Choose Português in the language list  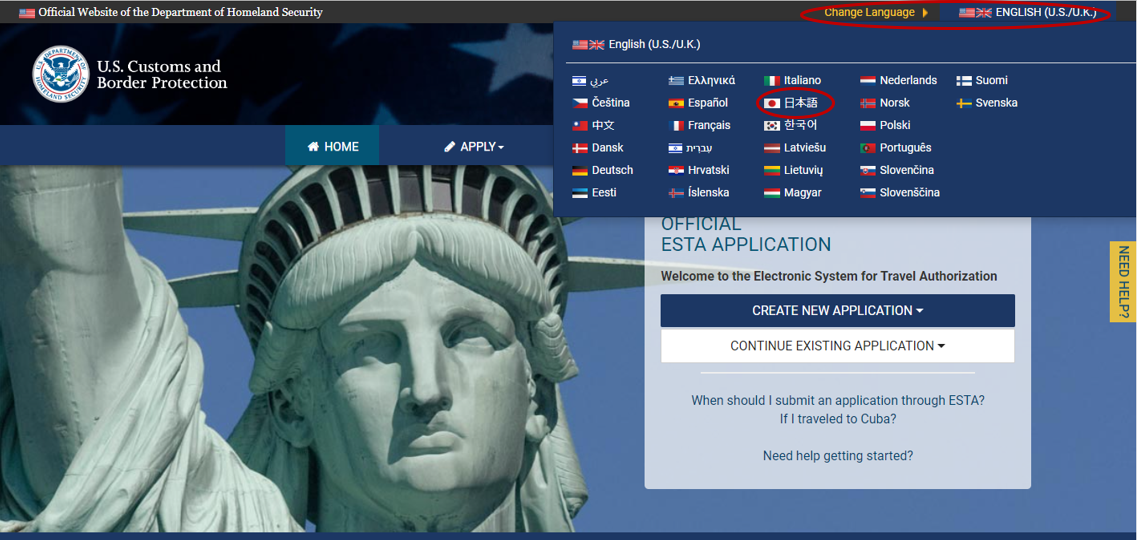(905, 148)
